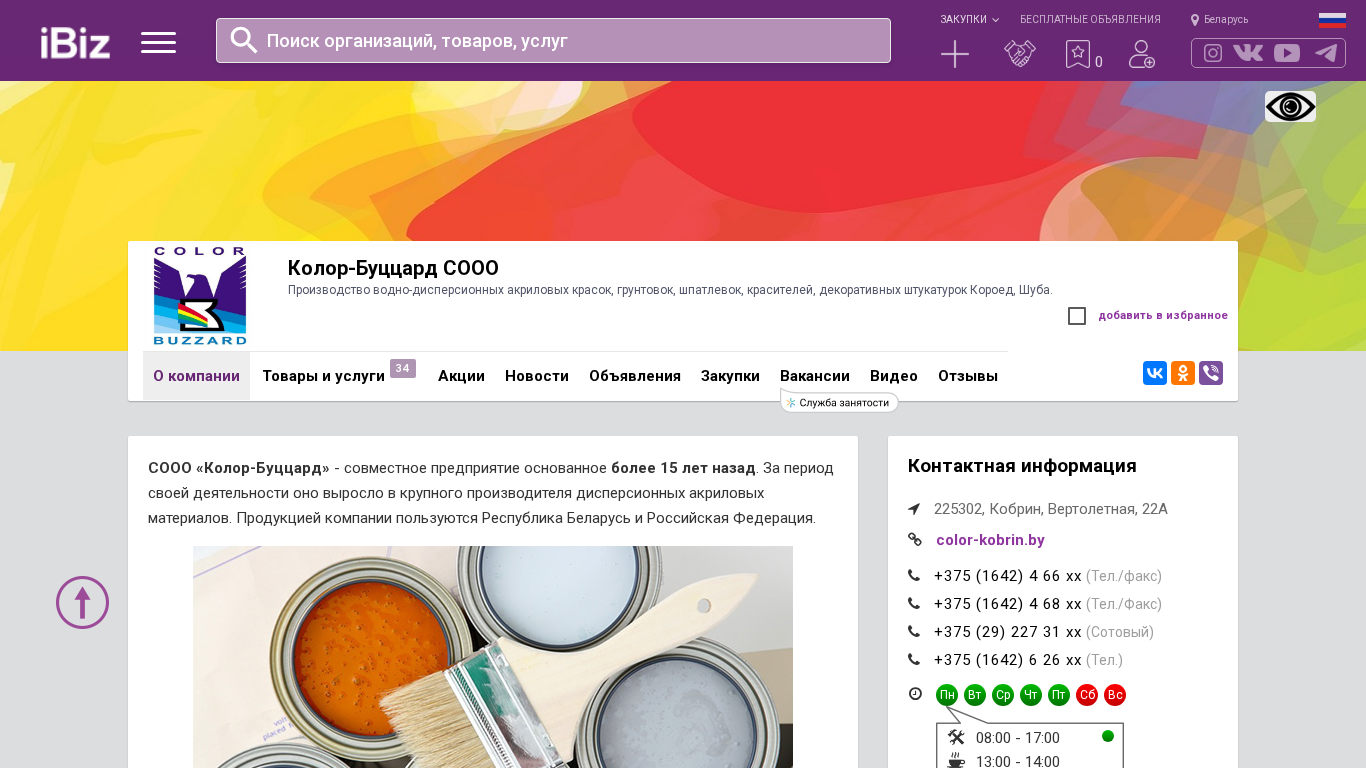
Task: Switch language via Russian flag
Action: [x=1332, y=20]
